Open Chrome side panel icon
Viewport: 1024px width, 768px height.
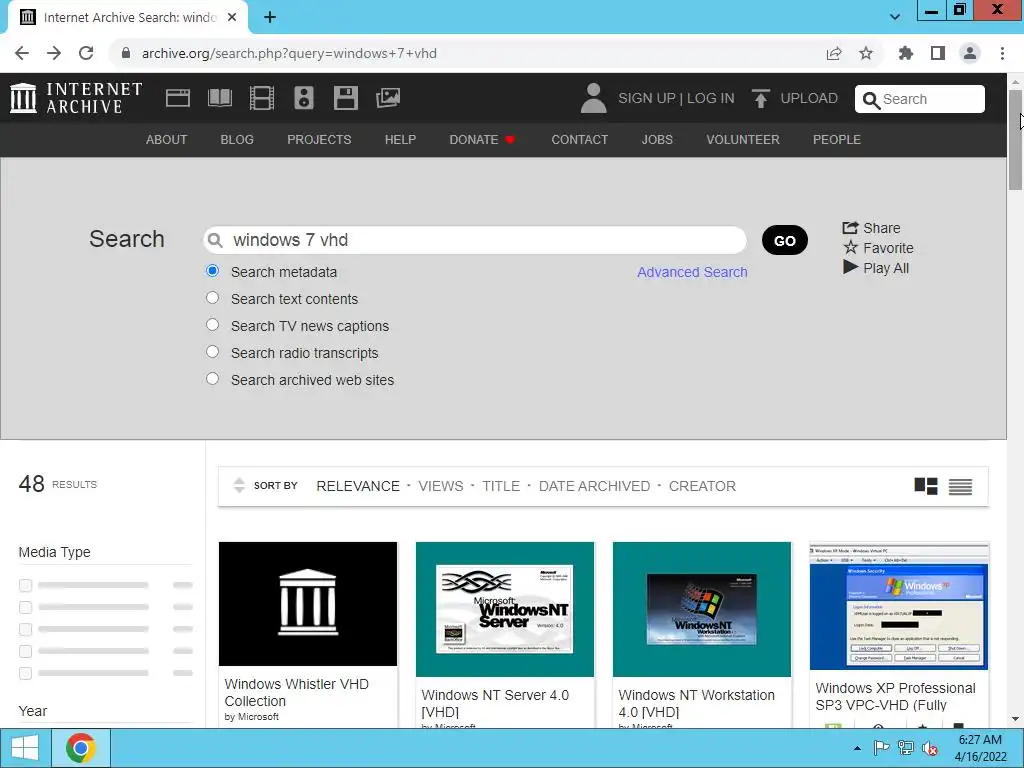938,53
